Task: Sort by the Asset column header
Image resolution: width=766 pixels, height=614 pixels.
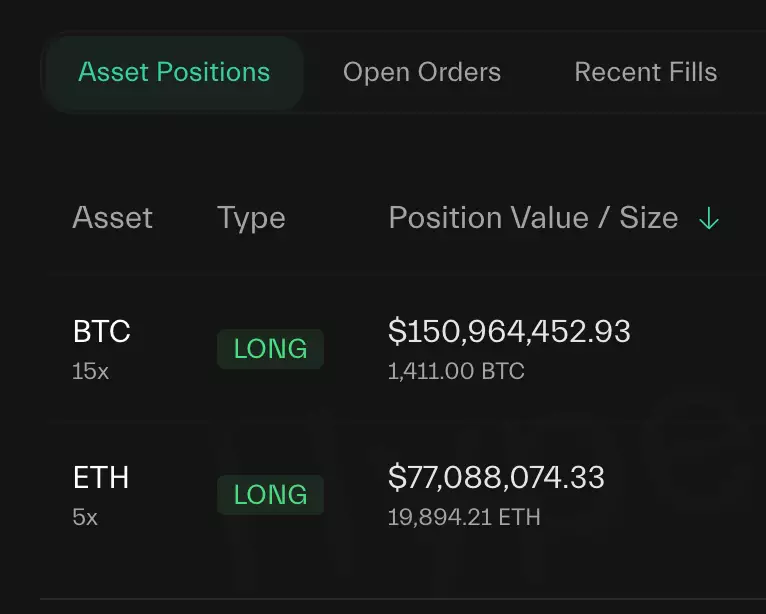Action: coord(113,218)
